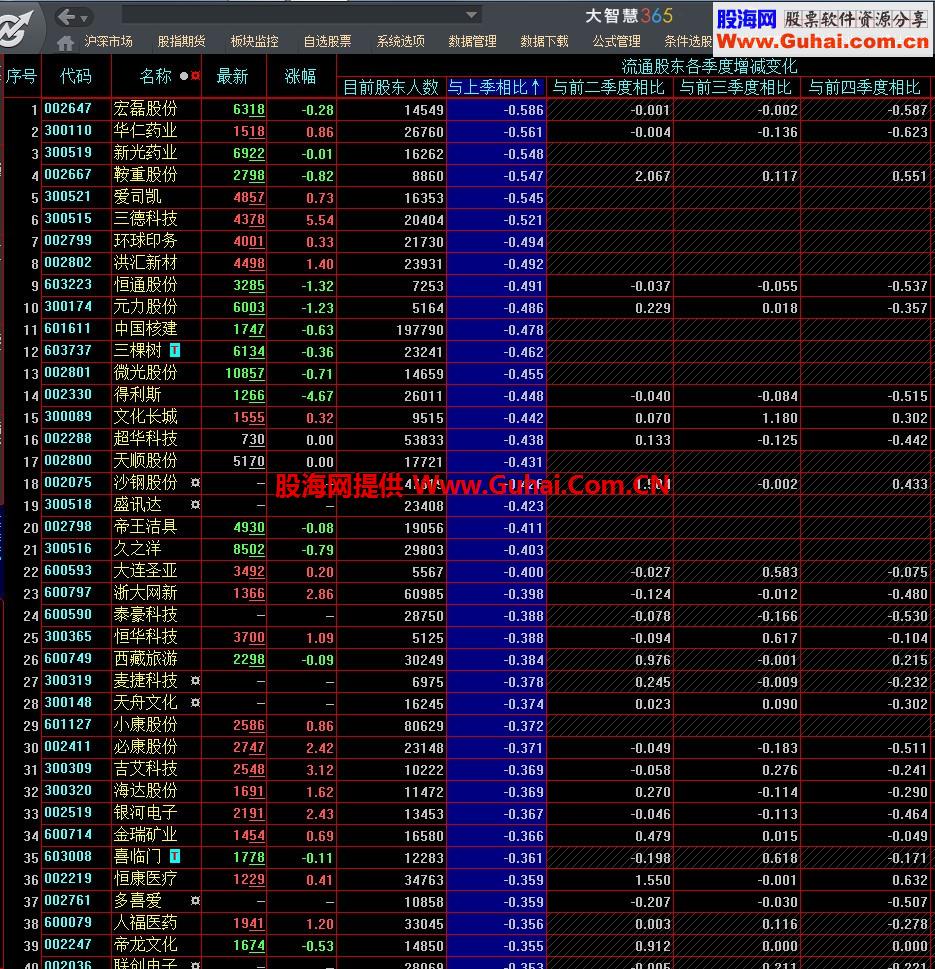The width and height of the screenshot is (935, 969).
Task: Click the back arrow navigation button
Action: [x=66, y=17]
